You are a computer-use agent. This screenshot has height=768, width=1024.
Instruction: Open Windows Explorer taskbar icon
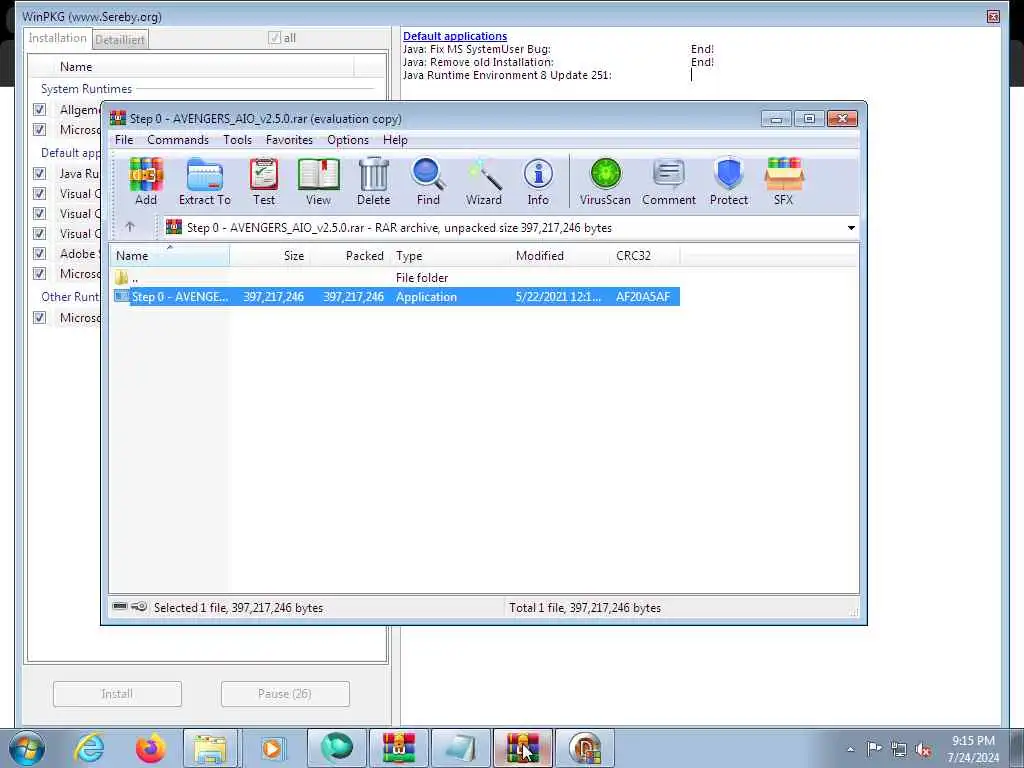tap(210, 748)
